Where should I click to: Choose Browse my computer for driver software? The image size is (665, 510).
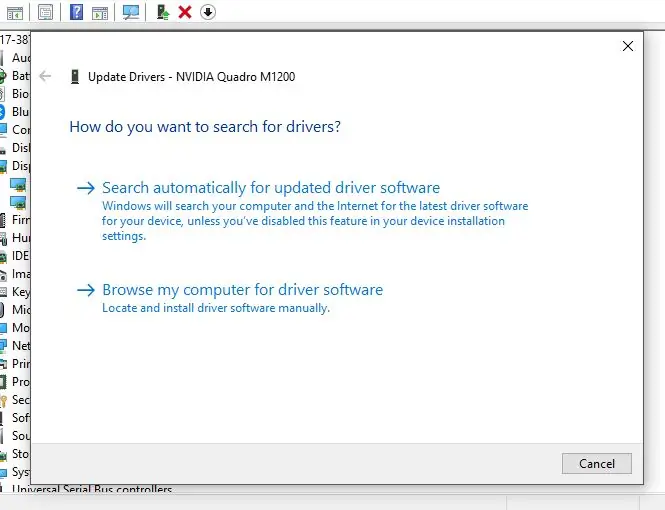[243, 290]
